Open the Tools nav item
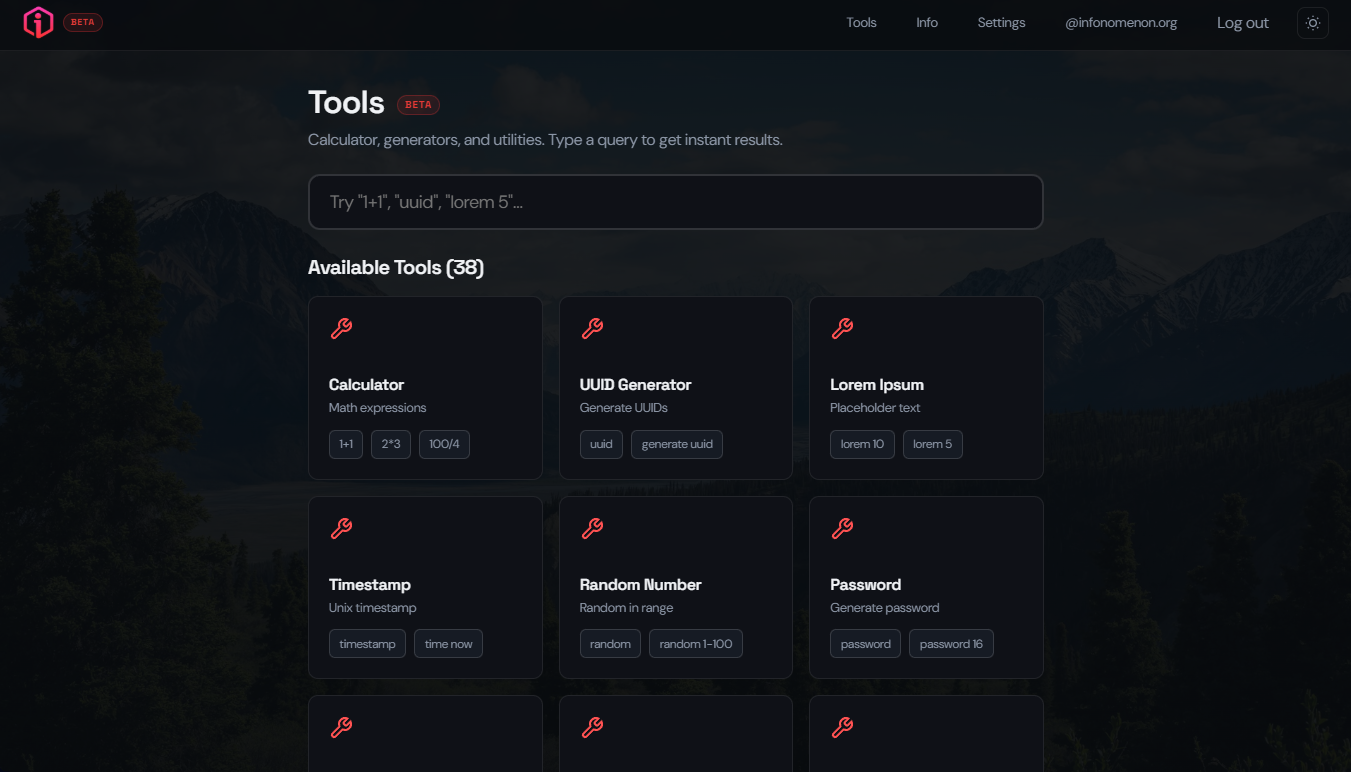This screenshot has width=1351, height=772. pyautogui.click(x=861, y=23)
